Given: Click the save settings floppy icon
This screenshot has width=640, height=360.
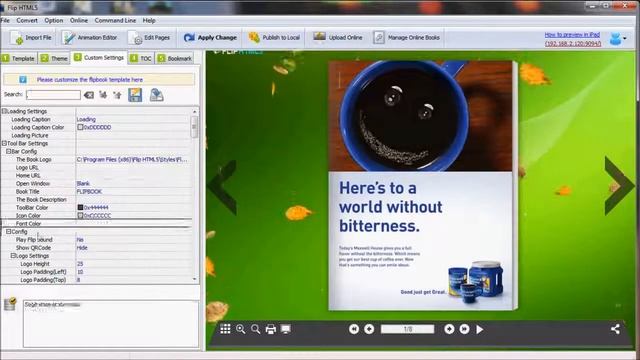Looking at the screenshot, I should click(x=135, y=95).
